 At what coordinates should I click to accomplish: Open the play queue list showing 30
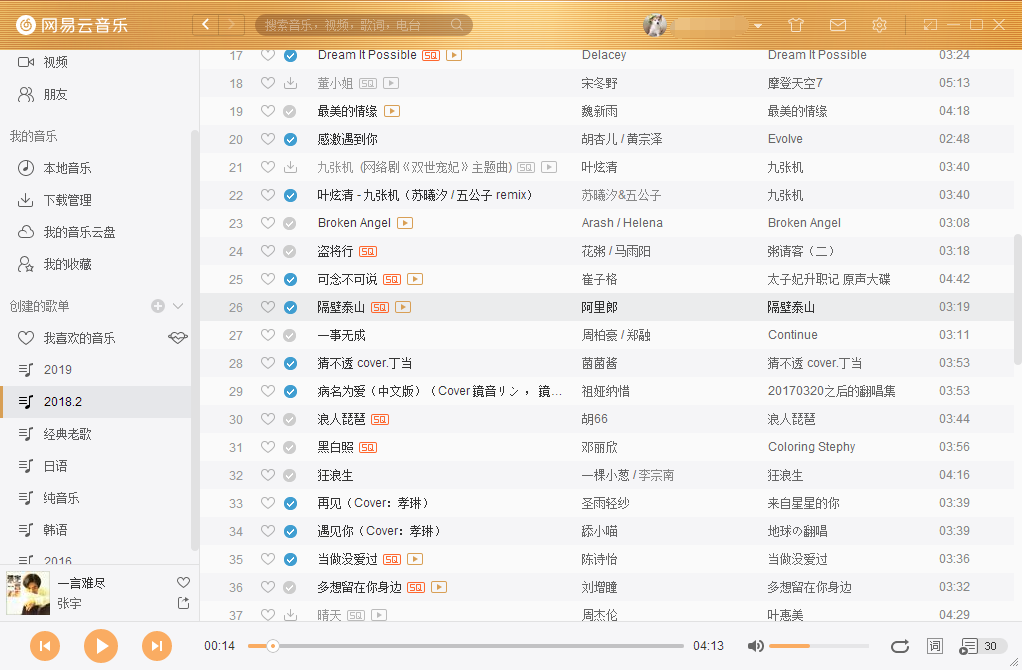point(983,646)
